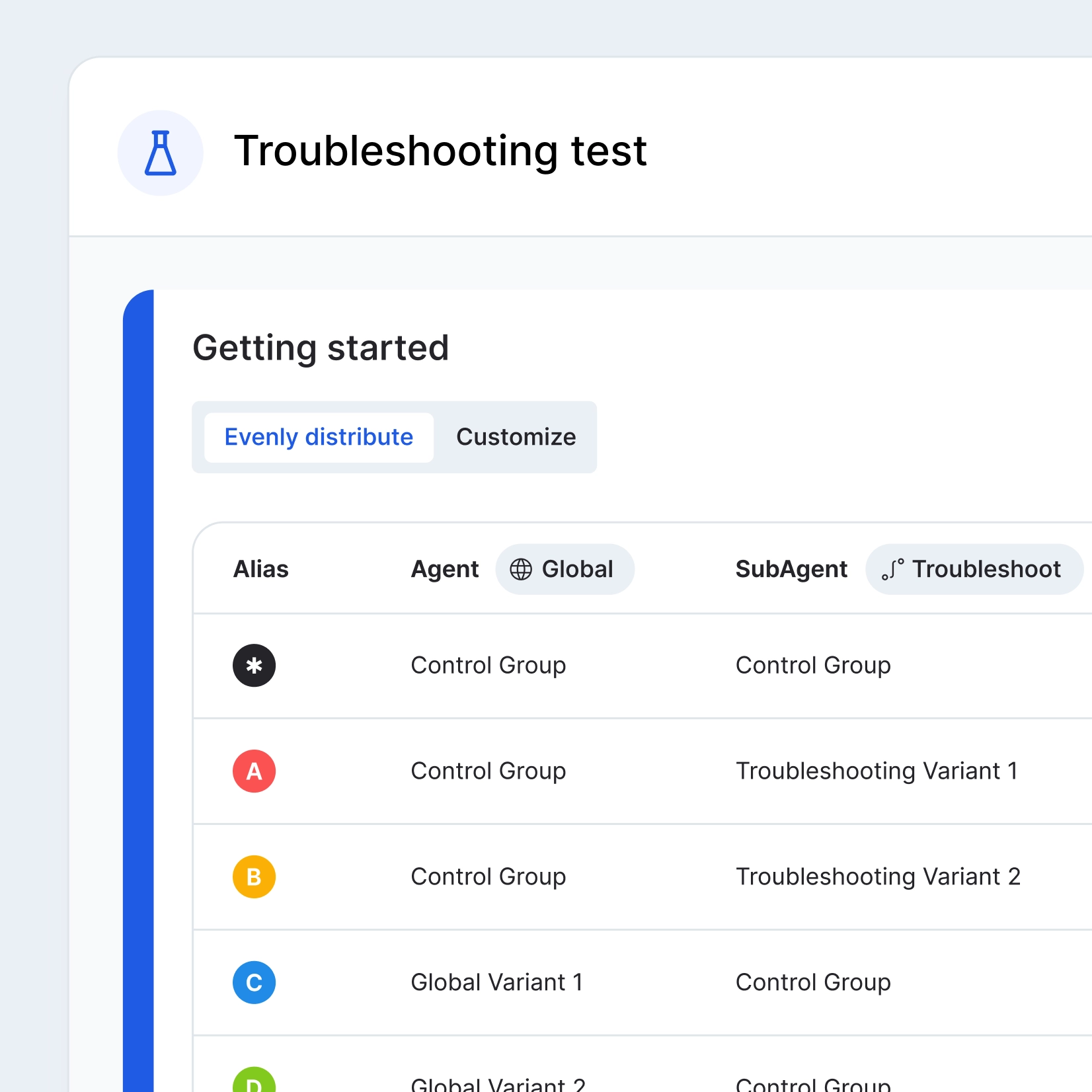Click the globe icon in Global chip

pos(521,569)
